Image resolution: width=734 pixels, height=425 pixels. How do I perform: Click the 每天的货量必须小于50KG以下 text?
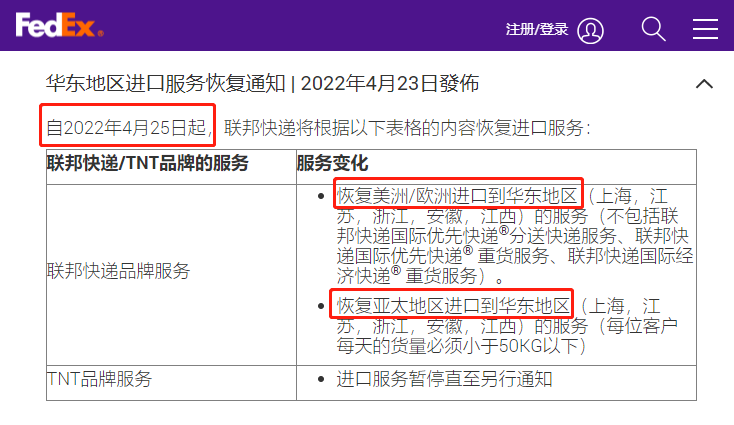pos(458,346)
